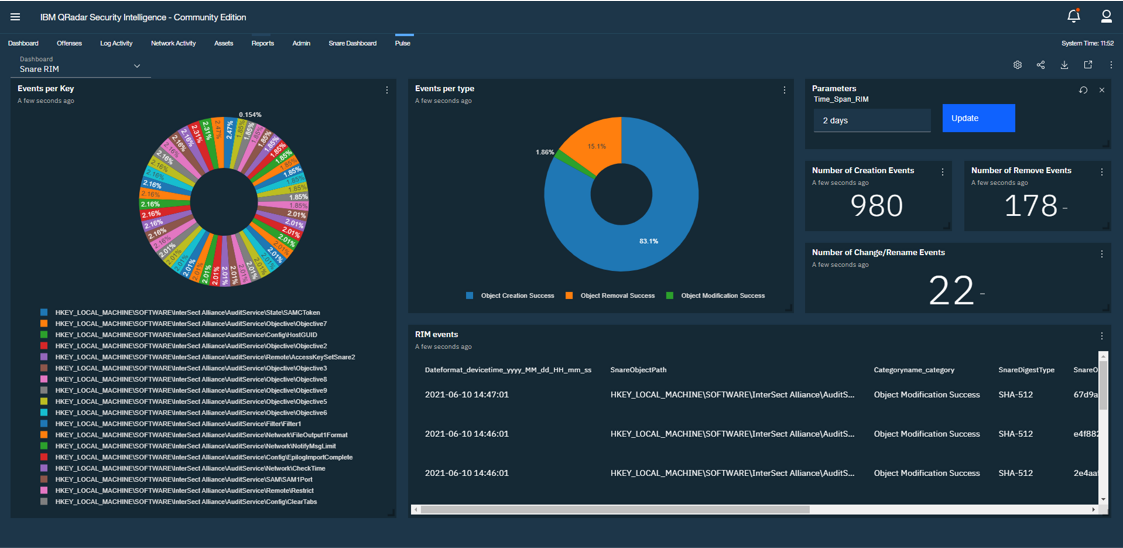
Task: Toggle Objective\Objective3 legend entry
Action: coord(183,368)
